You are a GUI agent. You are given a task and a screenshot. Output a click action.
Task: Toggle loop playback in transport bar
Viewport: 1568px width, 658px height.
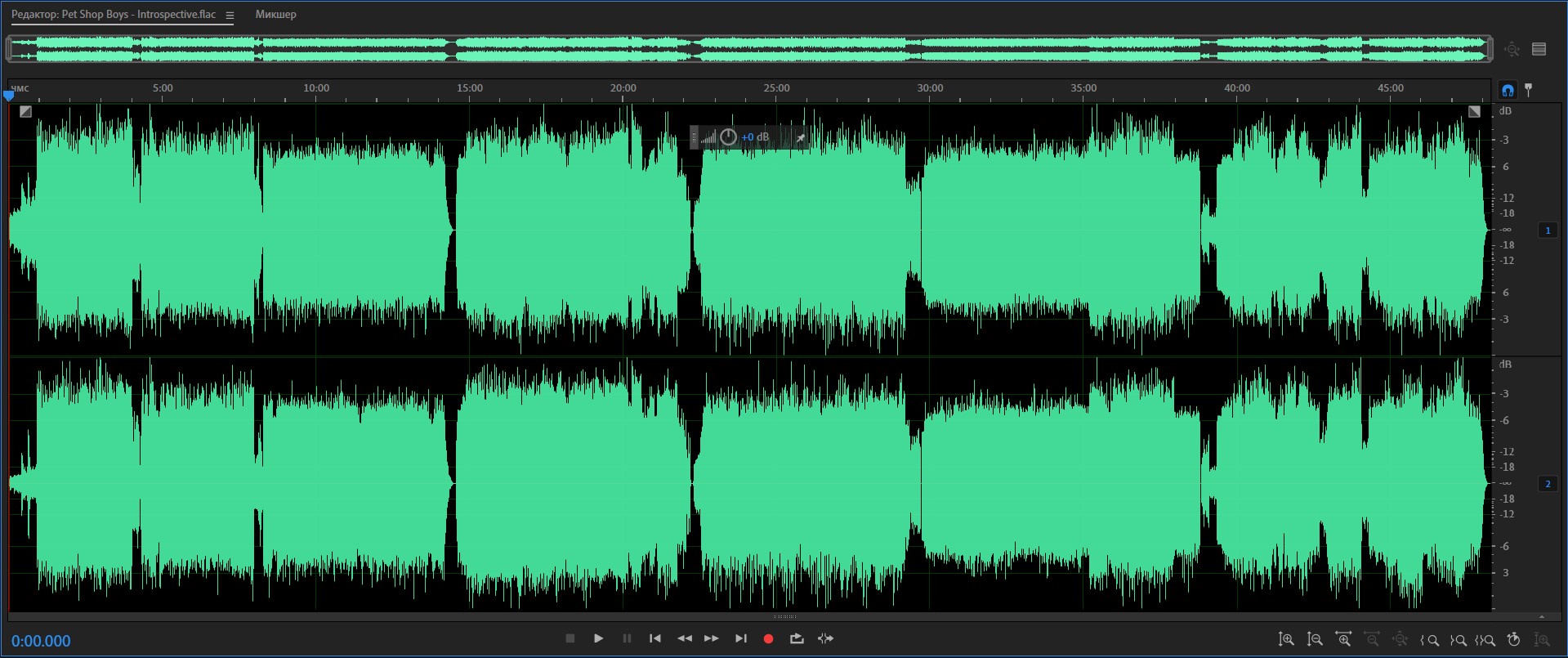pos(797,638)
